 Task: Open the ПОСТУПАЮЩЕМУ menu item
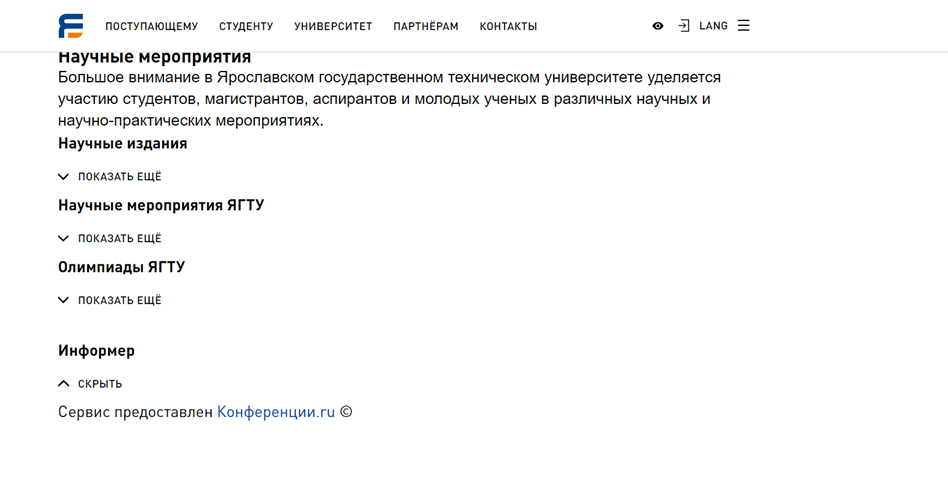tap(152, 27)
